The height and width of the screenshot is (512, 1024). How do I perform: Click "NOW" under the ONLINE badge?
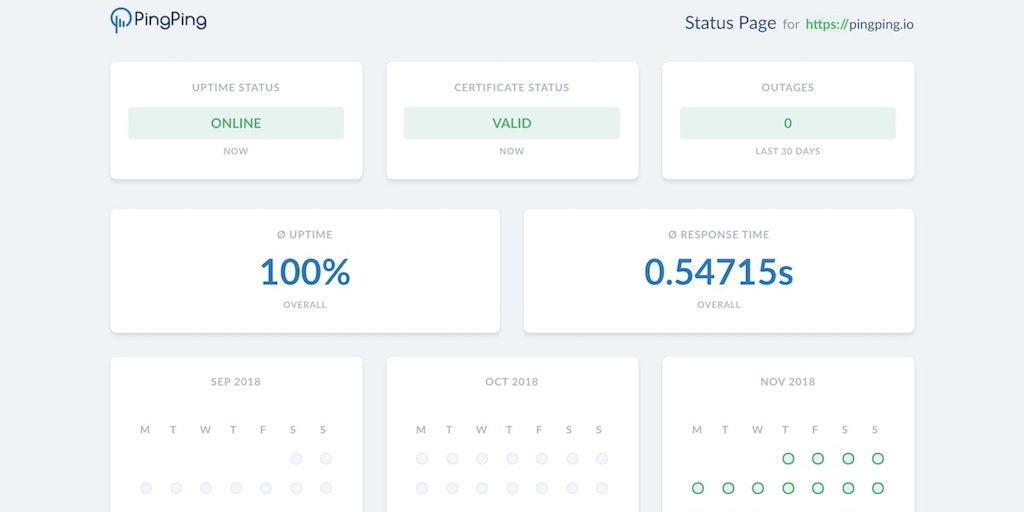(236, 151)
